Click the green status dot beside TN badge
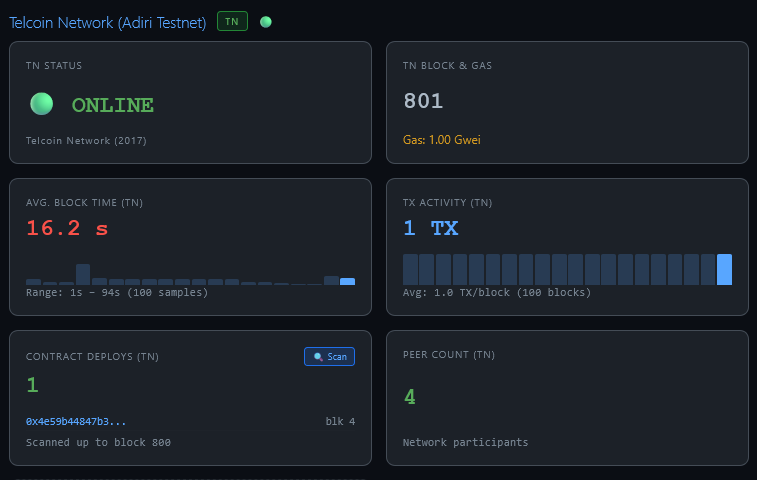757x480 pixels. click(266, 22)
